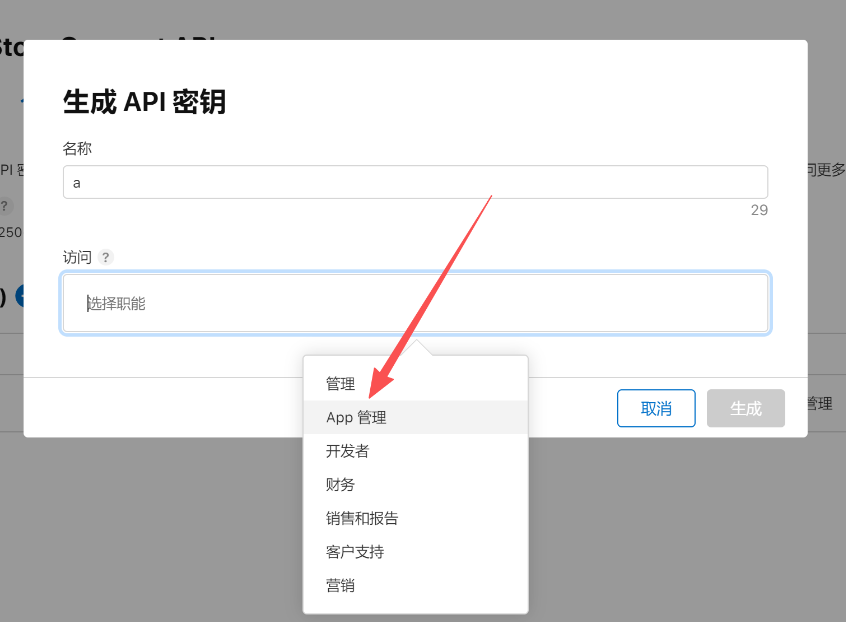Screen dimensions: 846x622
Task: Click the help icon next to 访问
Action: point(106,257)
